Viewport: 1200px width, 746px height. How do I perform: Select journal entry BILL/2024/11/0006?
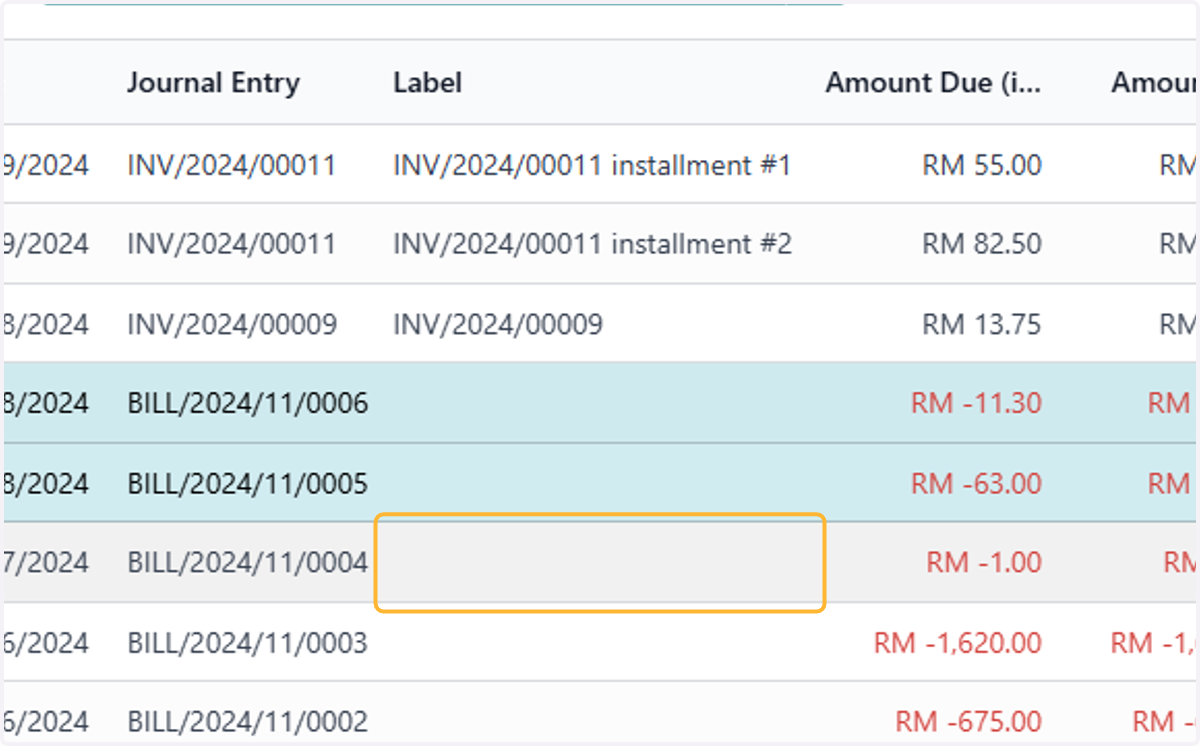point(248,403)
